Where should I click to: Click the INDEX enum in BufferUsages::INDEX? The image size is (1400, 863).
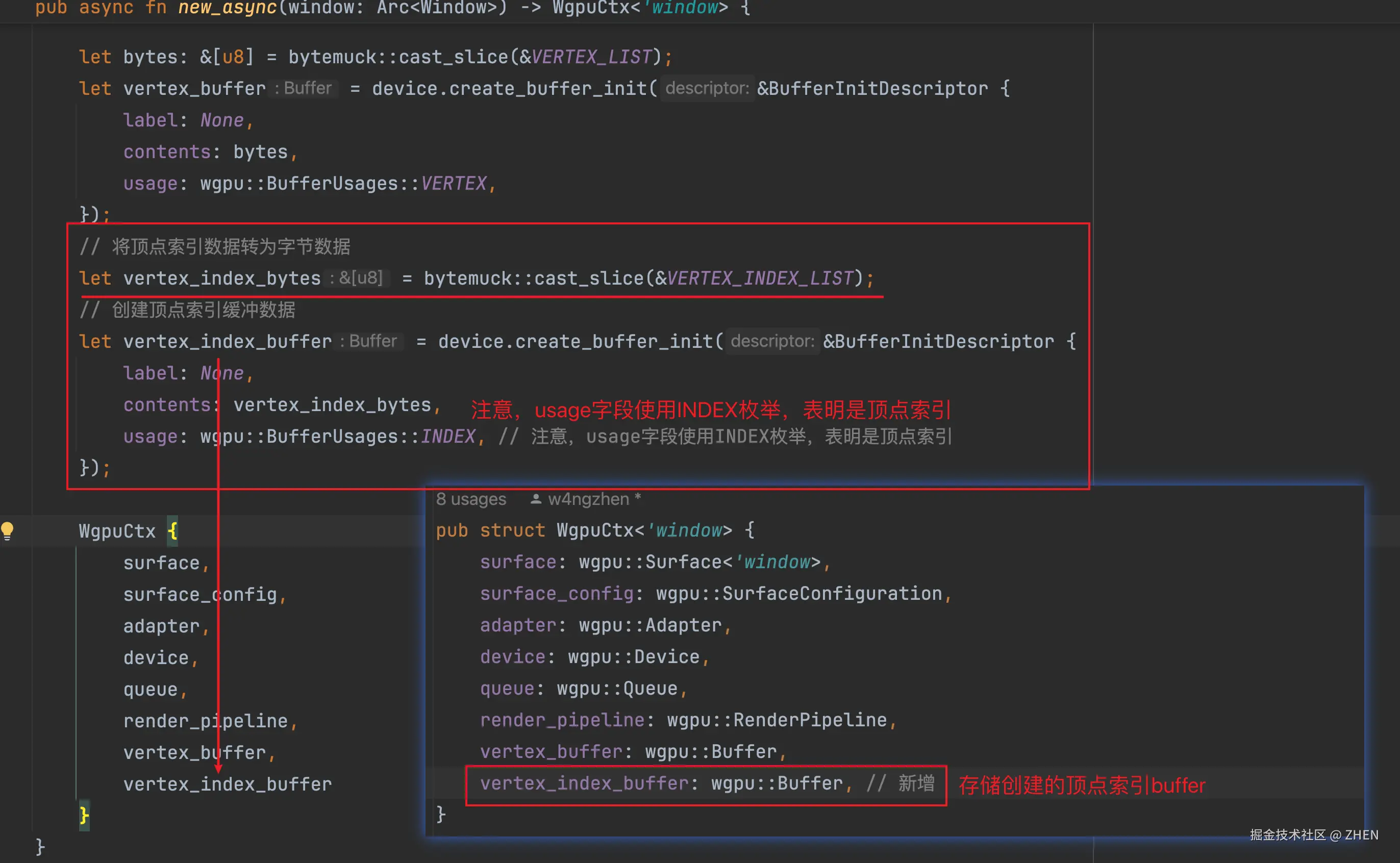pyautogui.click(x=447, y=436)
